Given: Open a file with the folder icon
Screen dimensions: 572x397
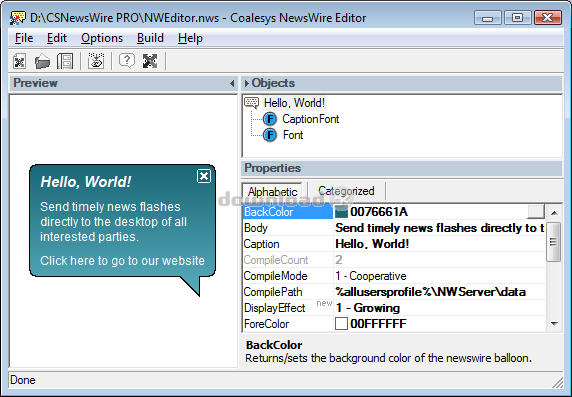Looking at the screenshot, I should pos(42,61).
